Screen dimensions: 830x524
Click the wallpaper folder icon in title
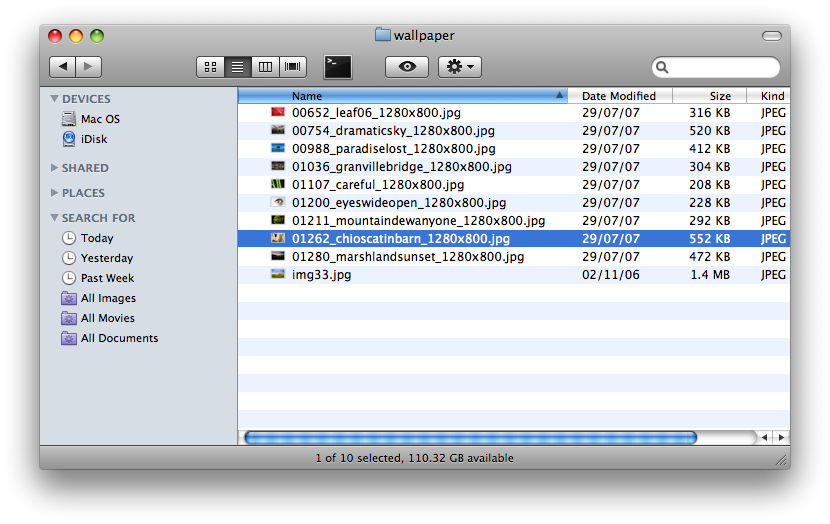pyautogui.click(x=383, y=35)
